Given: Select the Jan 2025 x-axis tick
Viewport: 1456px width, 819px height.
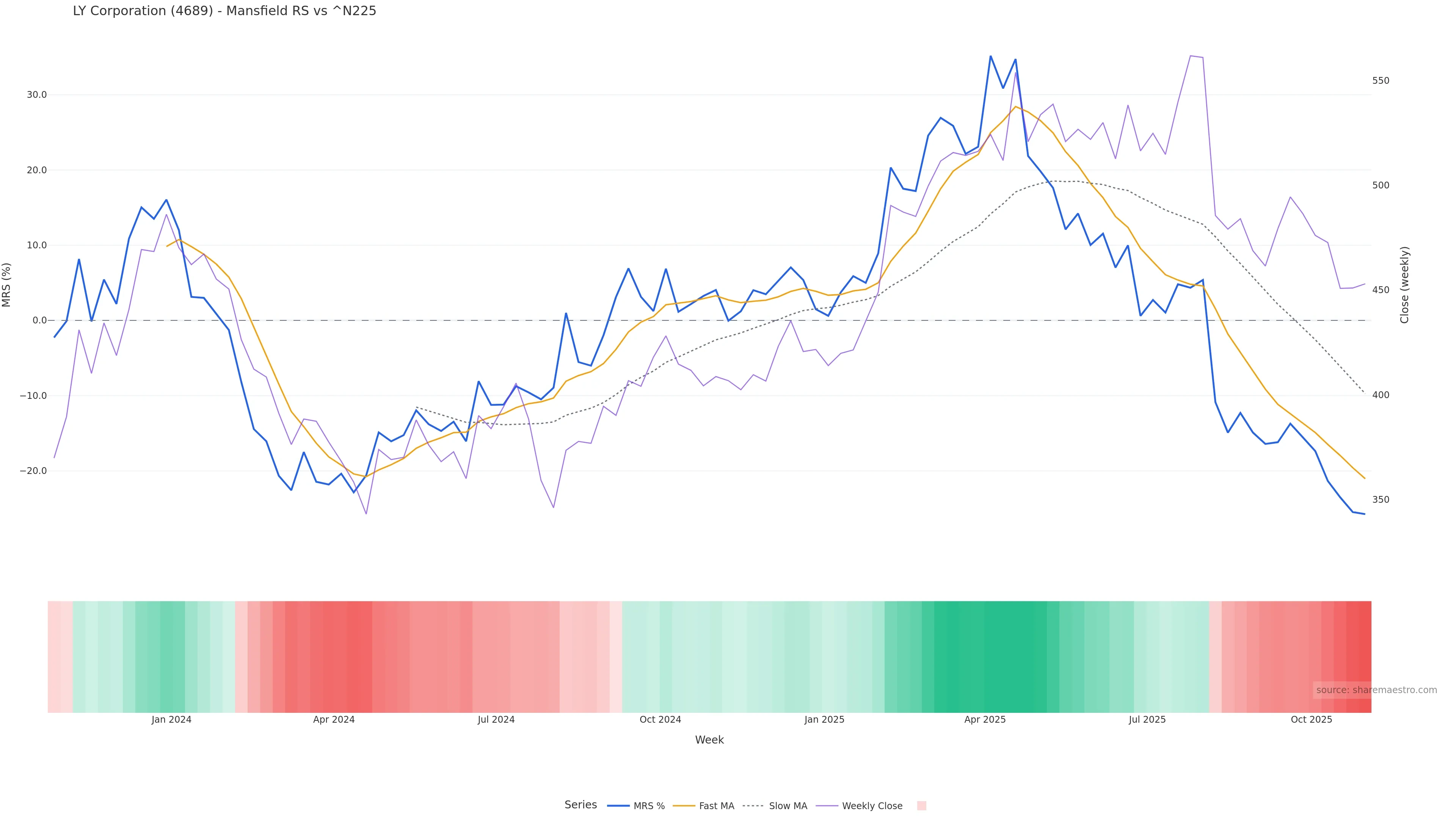Looking at the screenshot, I should [x=824, y=720].
